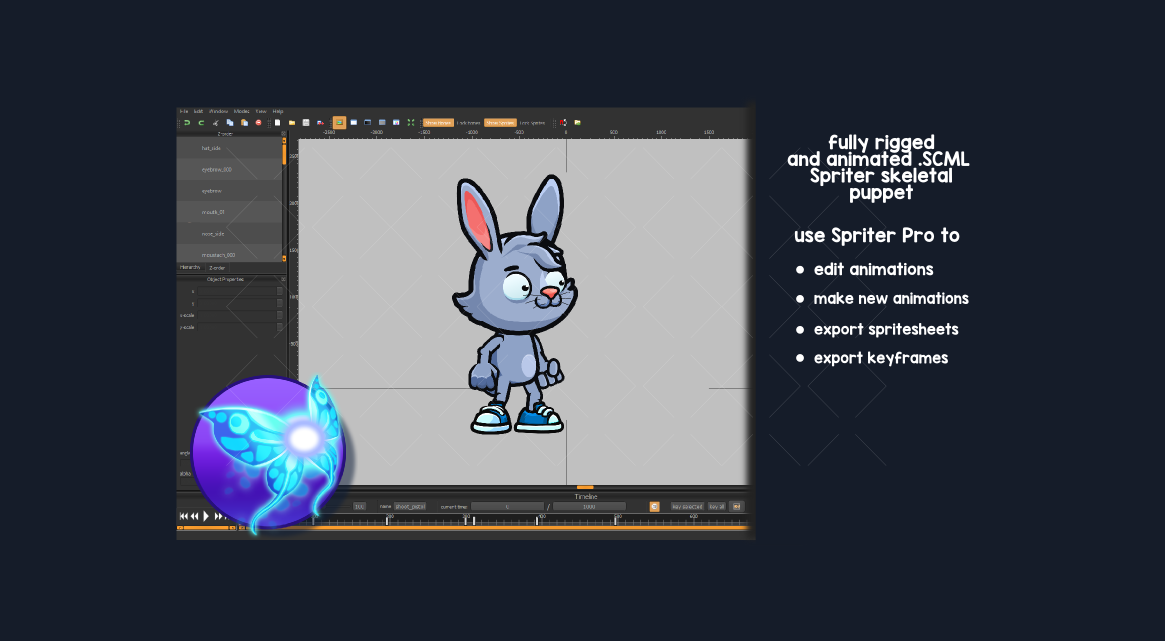Click the orange loop toggle icon on the timeline
1165x641 pixels.
[655, 507]
